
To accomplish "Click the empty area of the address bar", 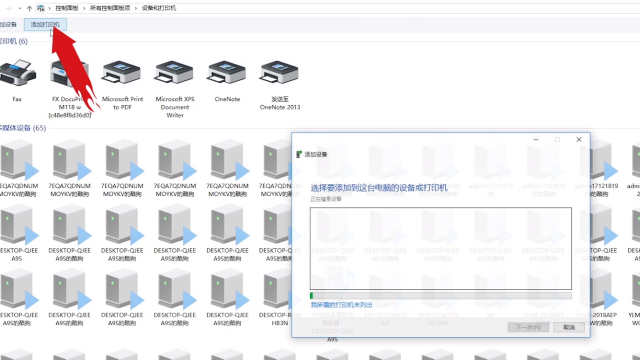I will click(408, 8).
